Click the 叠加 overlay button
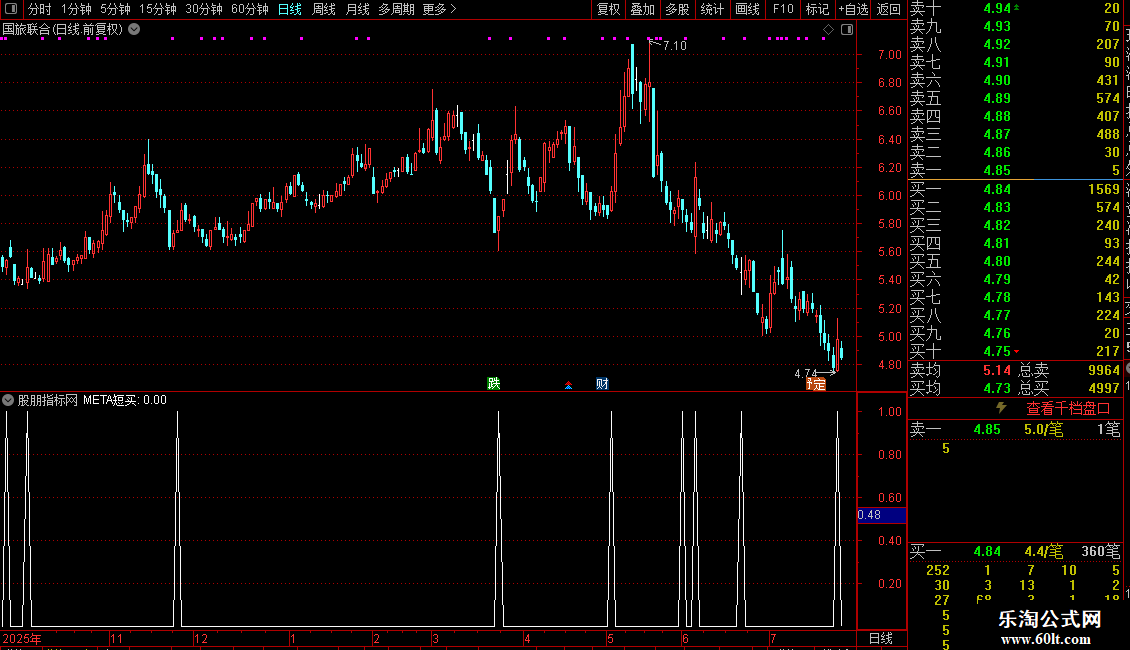The height and width of the screenshot is (650, 1130). [x=642, y=9]
